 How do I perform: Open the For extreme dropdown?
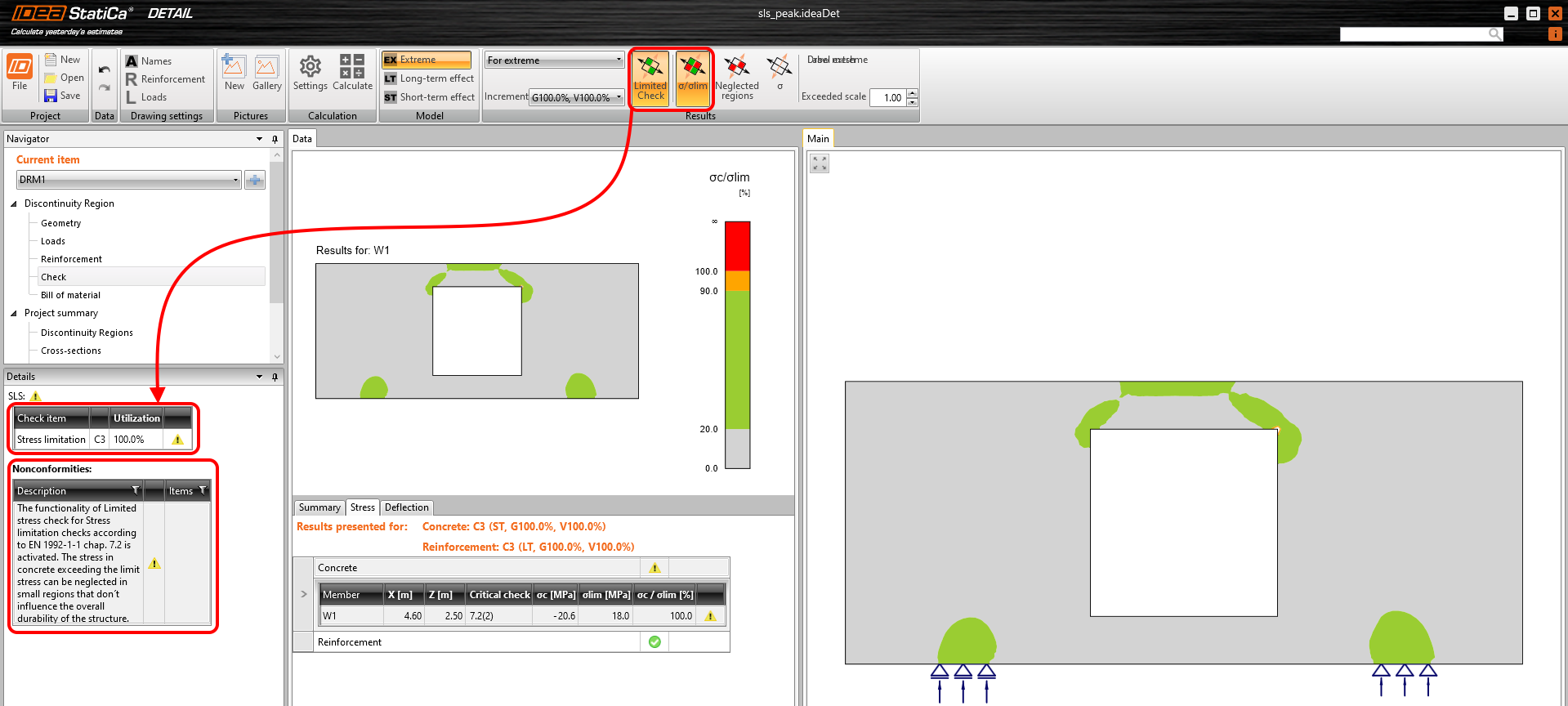[x=554, y=60]
